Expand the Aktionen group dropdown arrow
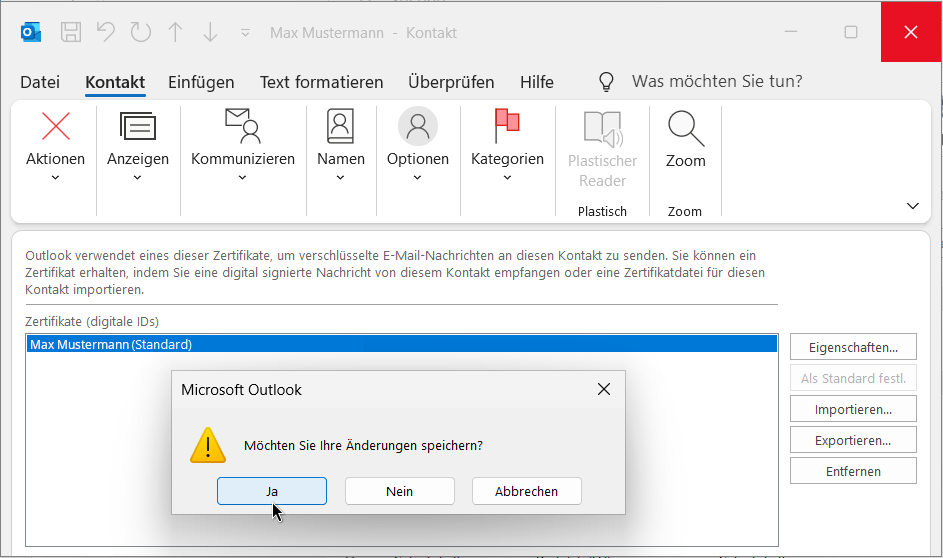This screenshot has width=943, height=558. (55, 178)
